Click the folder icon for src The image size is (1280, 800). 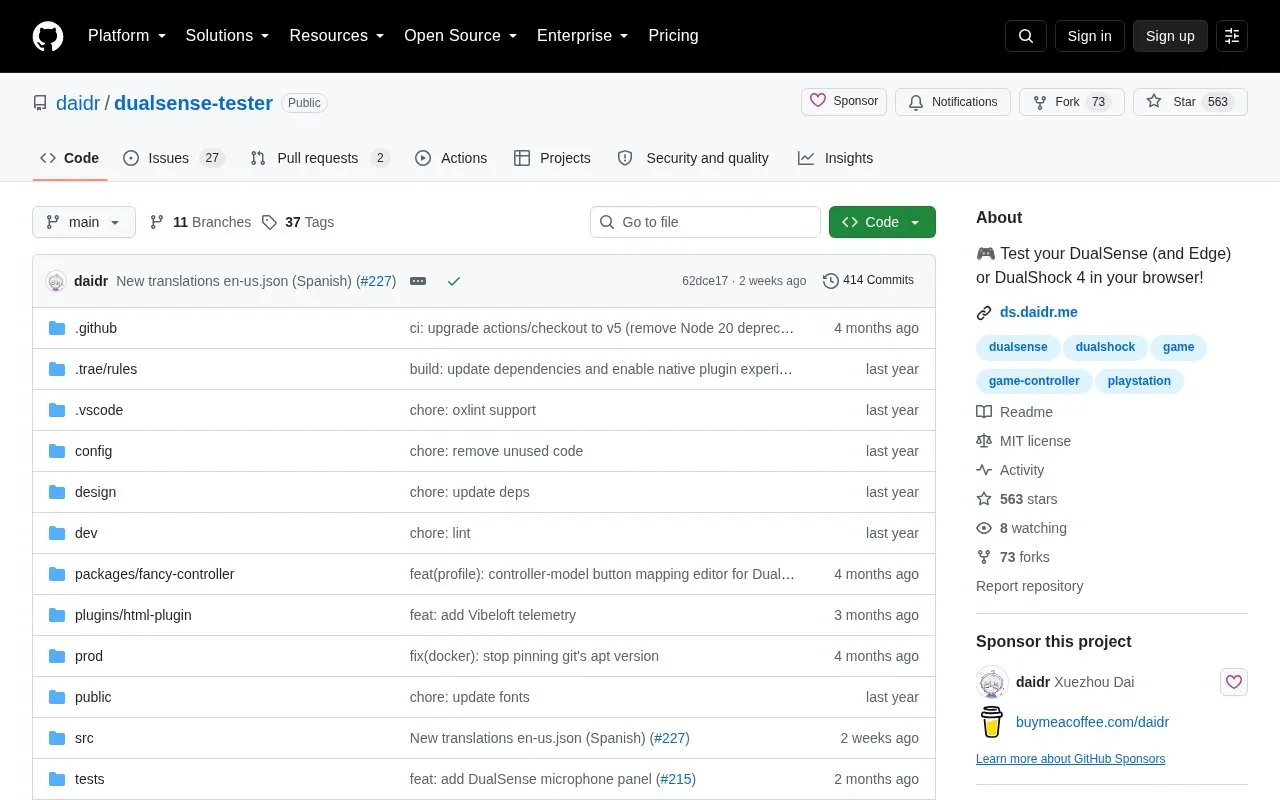point(57,738)
